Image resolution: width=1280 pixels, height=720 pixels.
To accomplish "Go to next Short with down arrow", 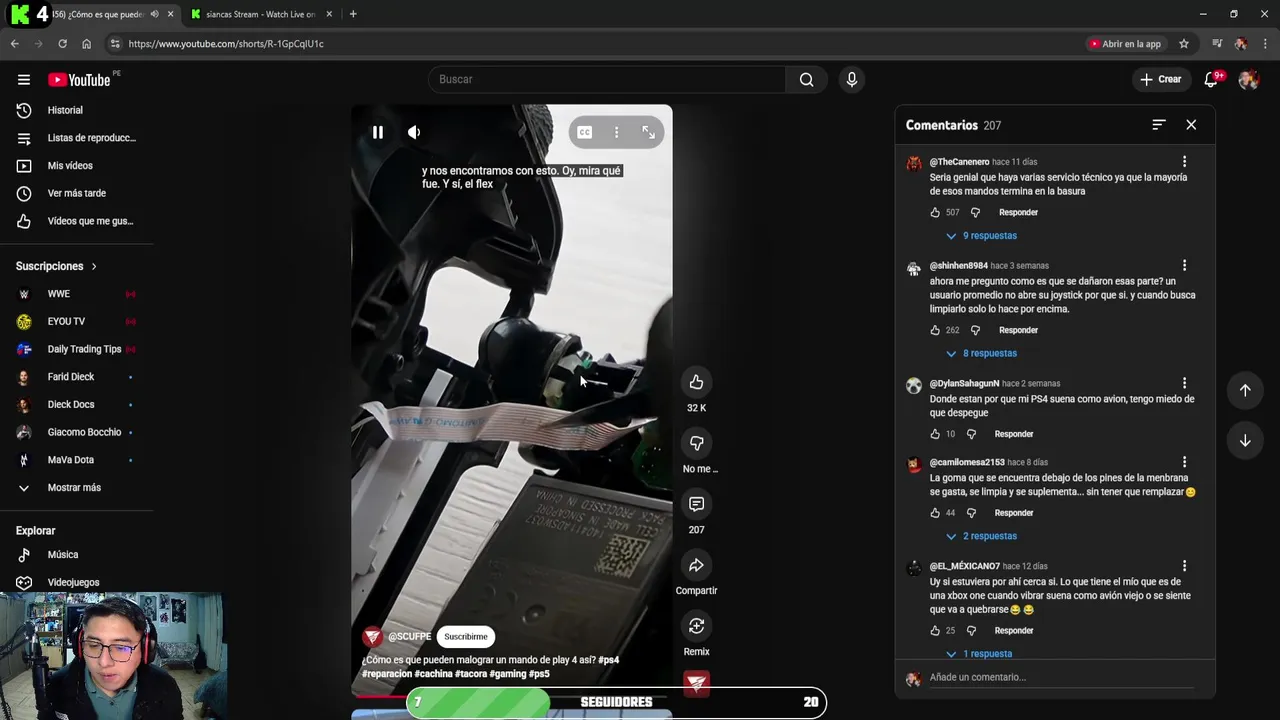I will point(1245,441).
